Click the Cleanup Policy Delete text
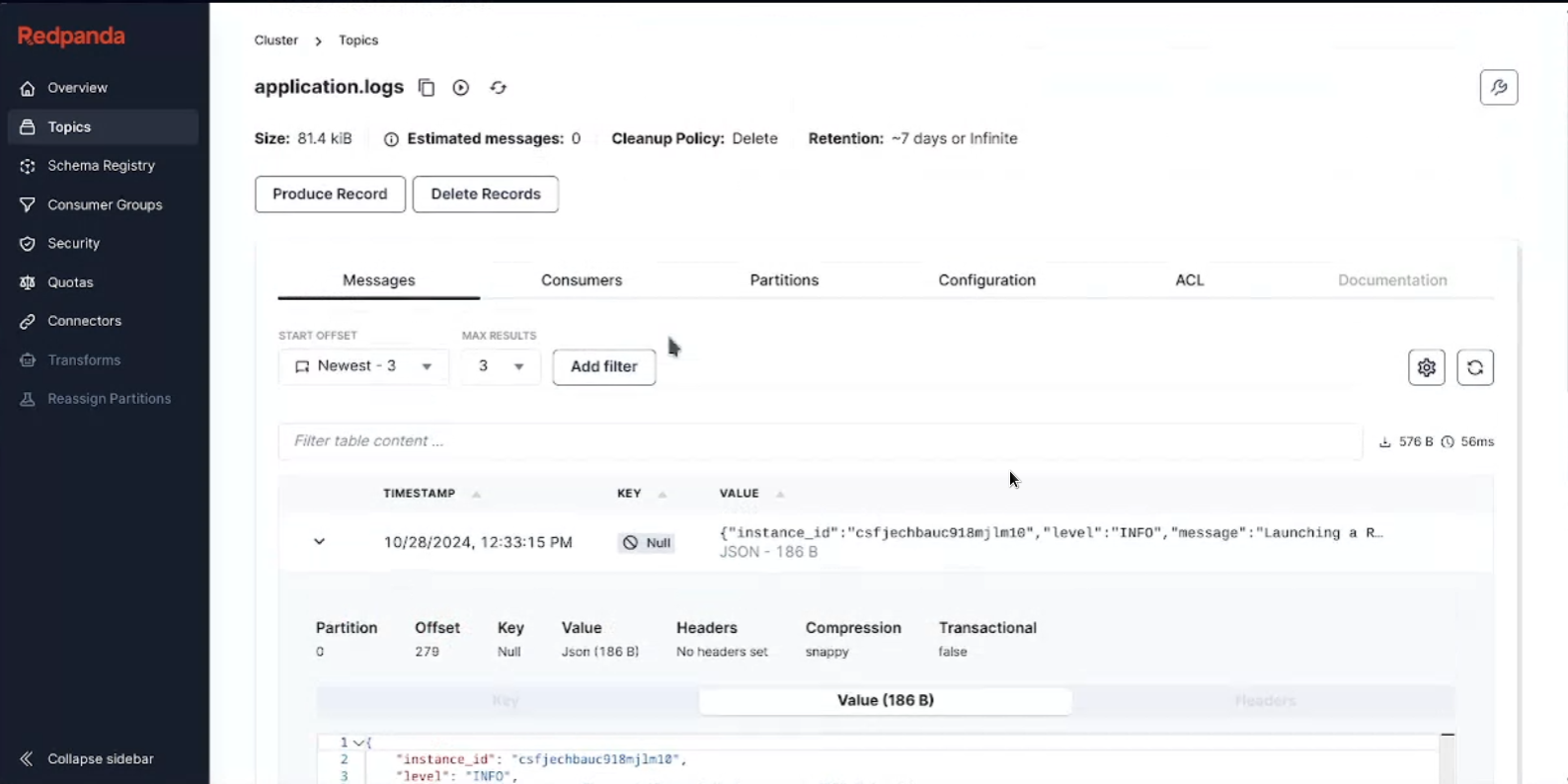Viewport: 1568px width, 784px height. 694,139
